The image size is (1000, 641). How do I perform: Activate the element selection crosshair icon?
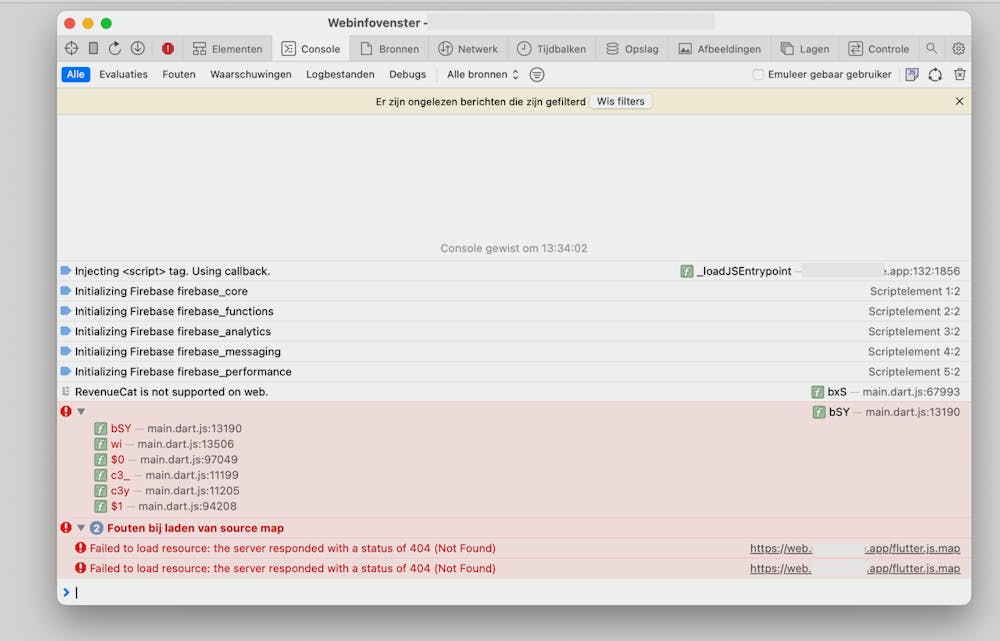pyautogui.click(x=72, y=48)
